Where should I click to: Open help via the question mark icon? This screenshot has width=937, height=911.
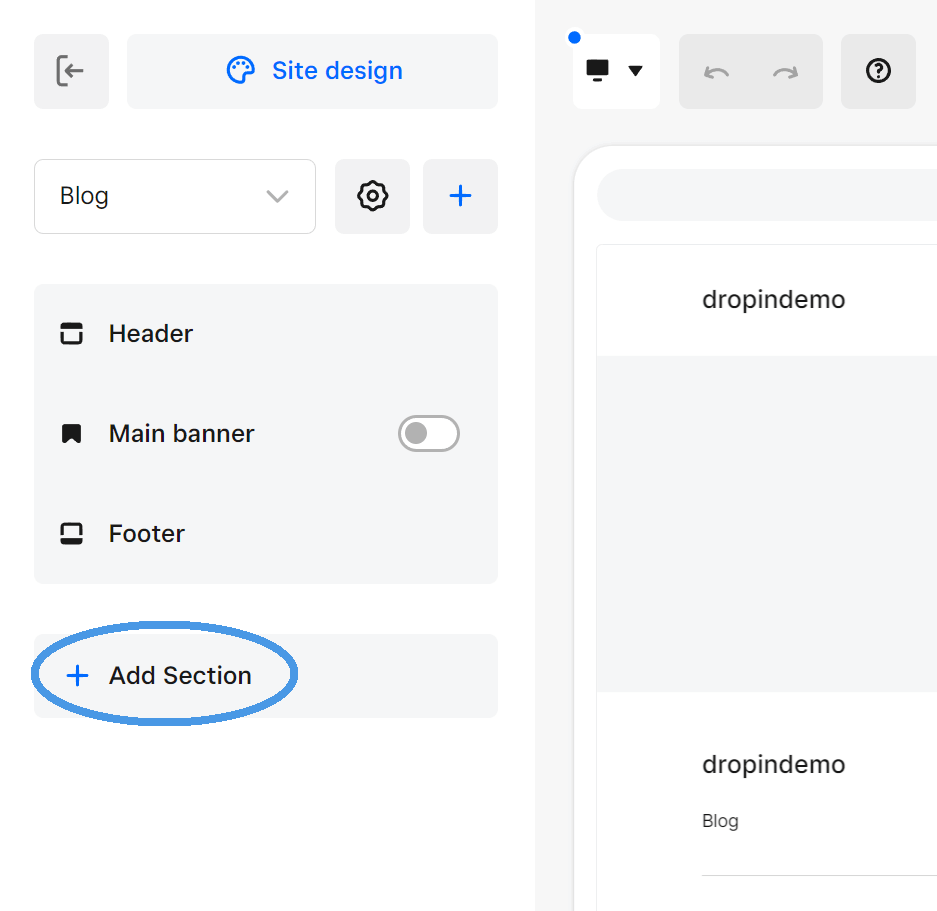tap(878, 71)
